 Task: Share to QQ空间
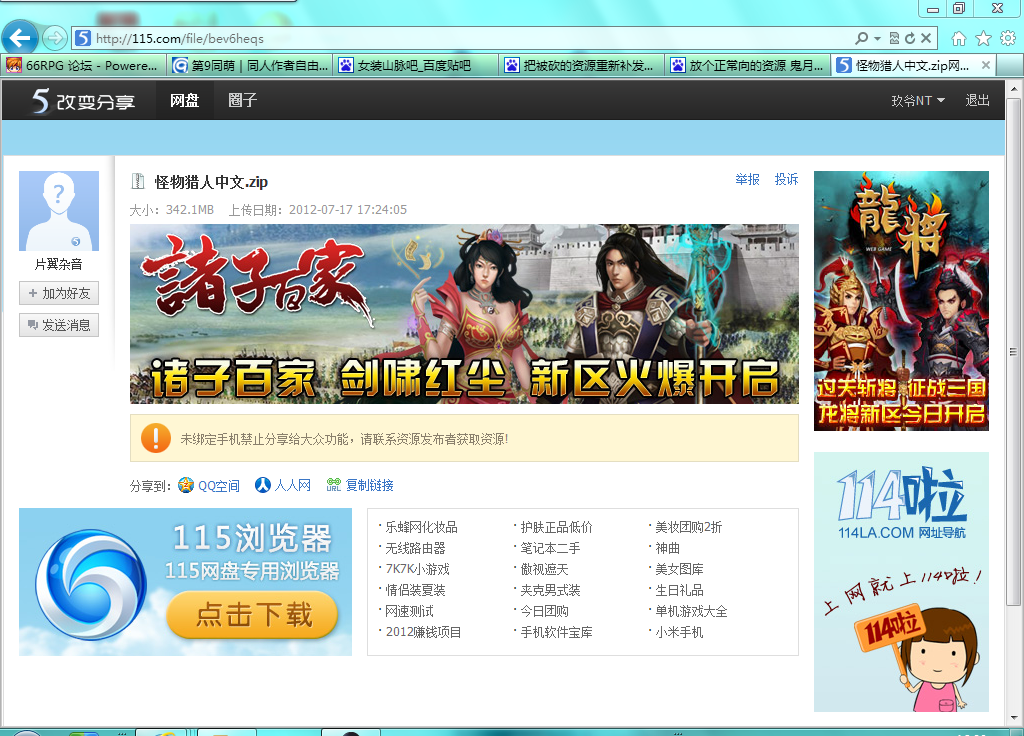click(x=209, y=485)
